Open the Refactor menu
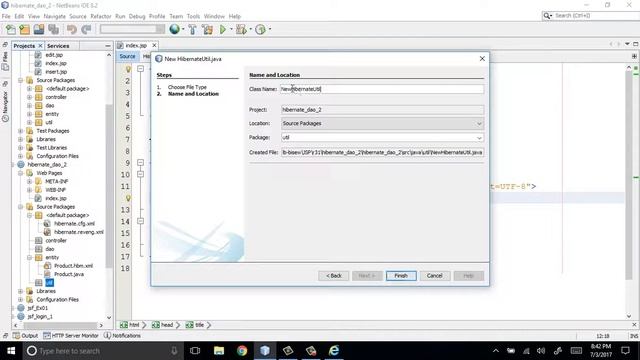 [x=100, y=16]
